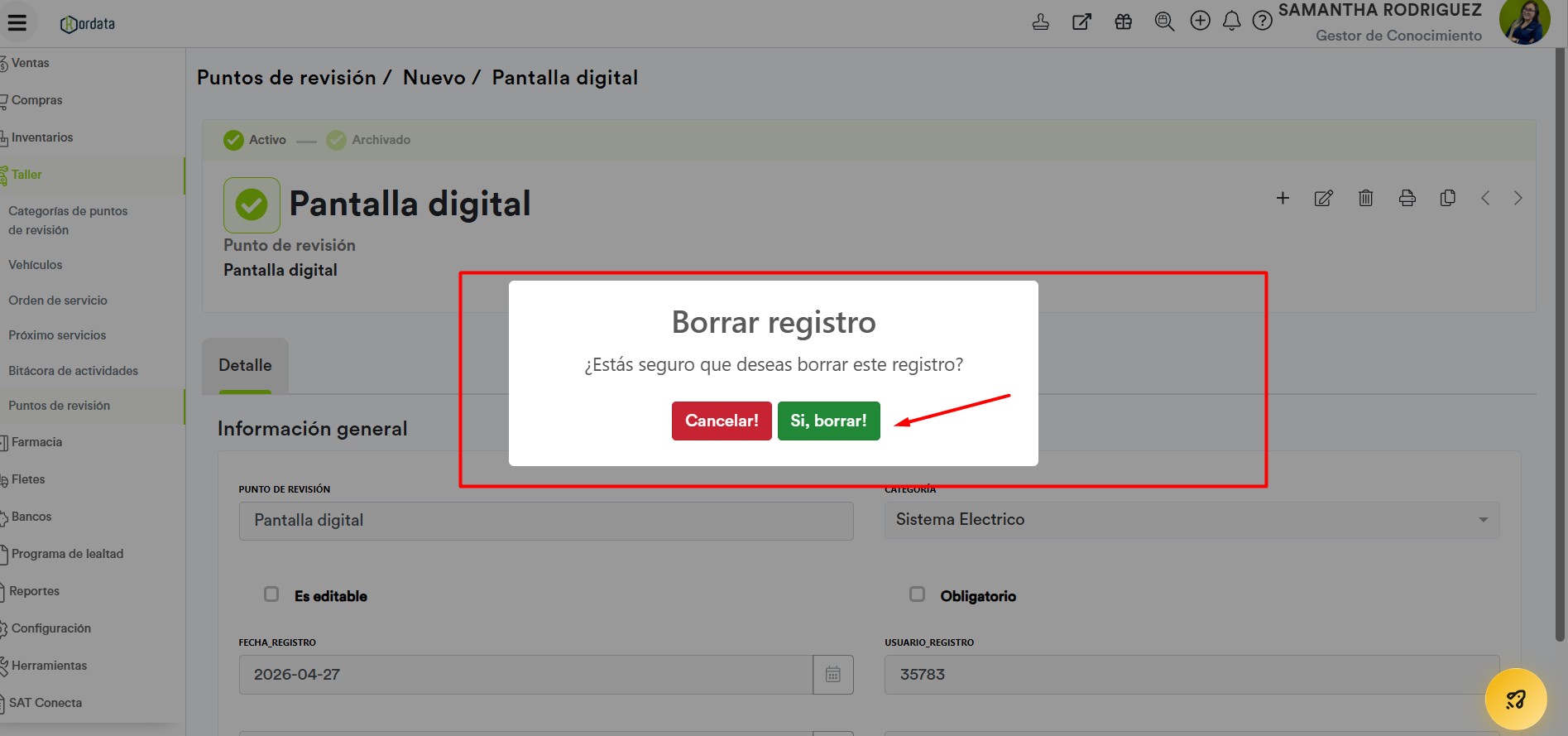Click the duplicate copy icon
The image size is (1568, 736).
[x=1447, y=198]
